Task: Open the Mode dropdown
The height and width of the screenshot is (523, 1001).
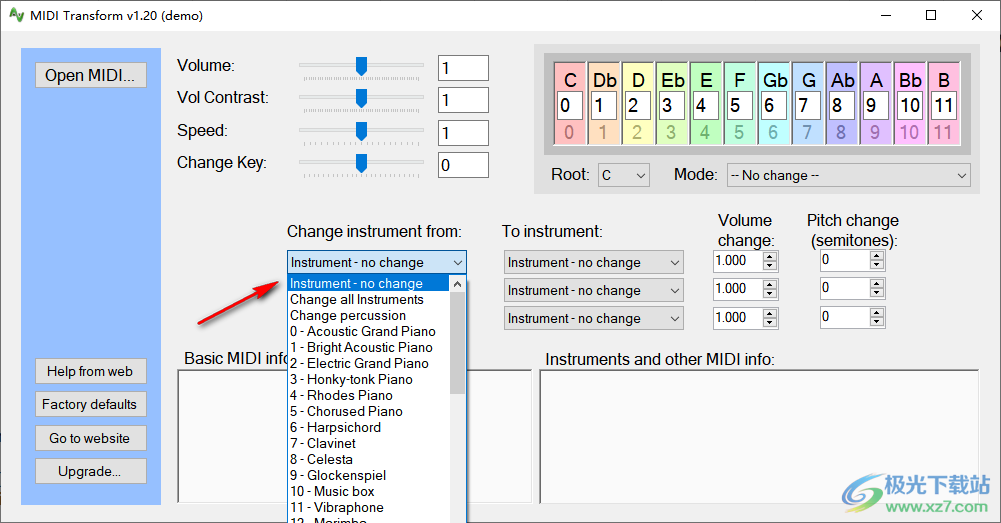Action: (x=848, y=175)
